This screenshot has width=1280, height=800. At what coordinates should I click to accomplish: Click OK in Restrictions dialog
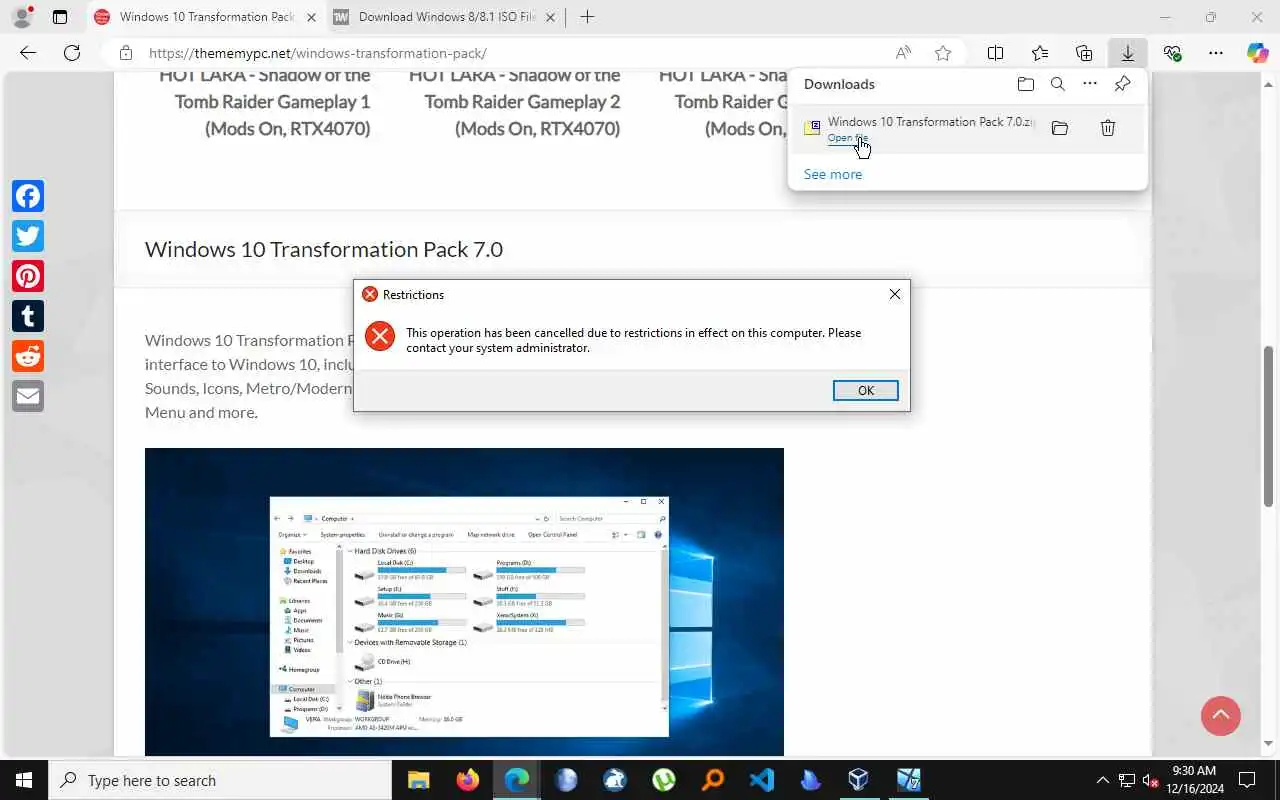click(x=866, y=391)
